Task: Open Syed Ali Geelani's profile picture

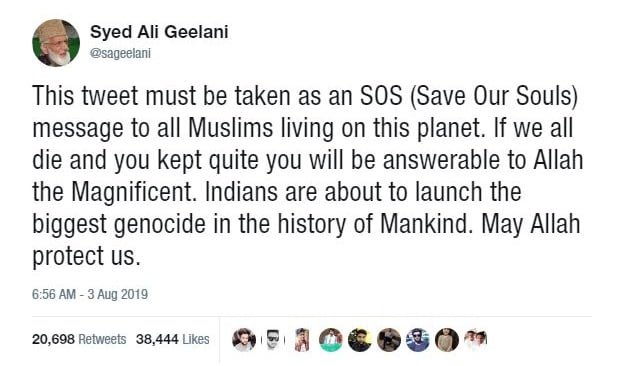Action: click(x=56, y=43)
